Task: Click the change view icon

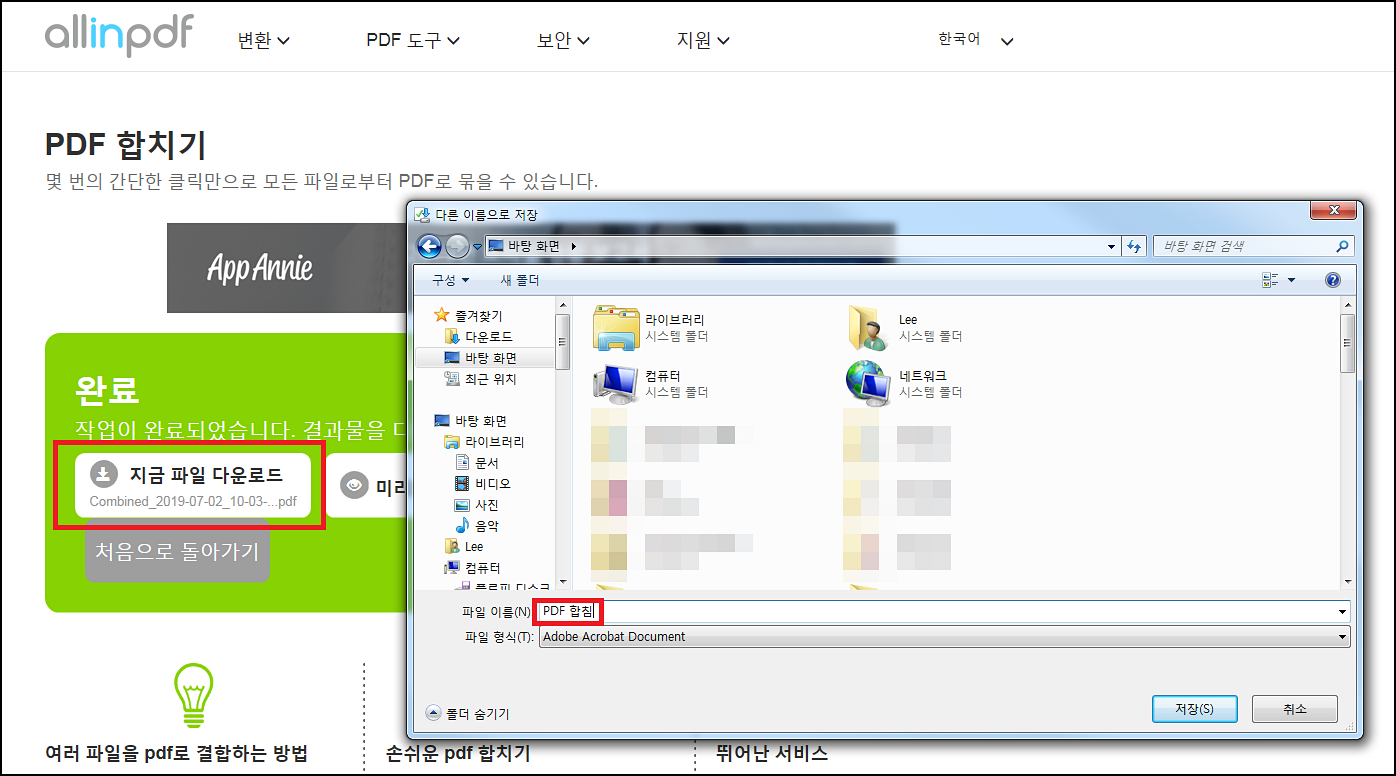Action: pyautogui.click(x=1270, y=280)
